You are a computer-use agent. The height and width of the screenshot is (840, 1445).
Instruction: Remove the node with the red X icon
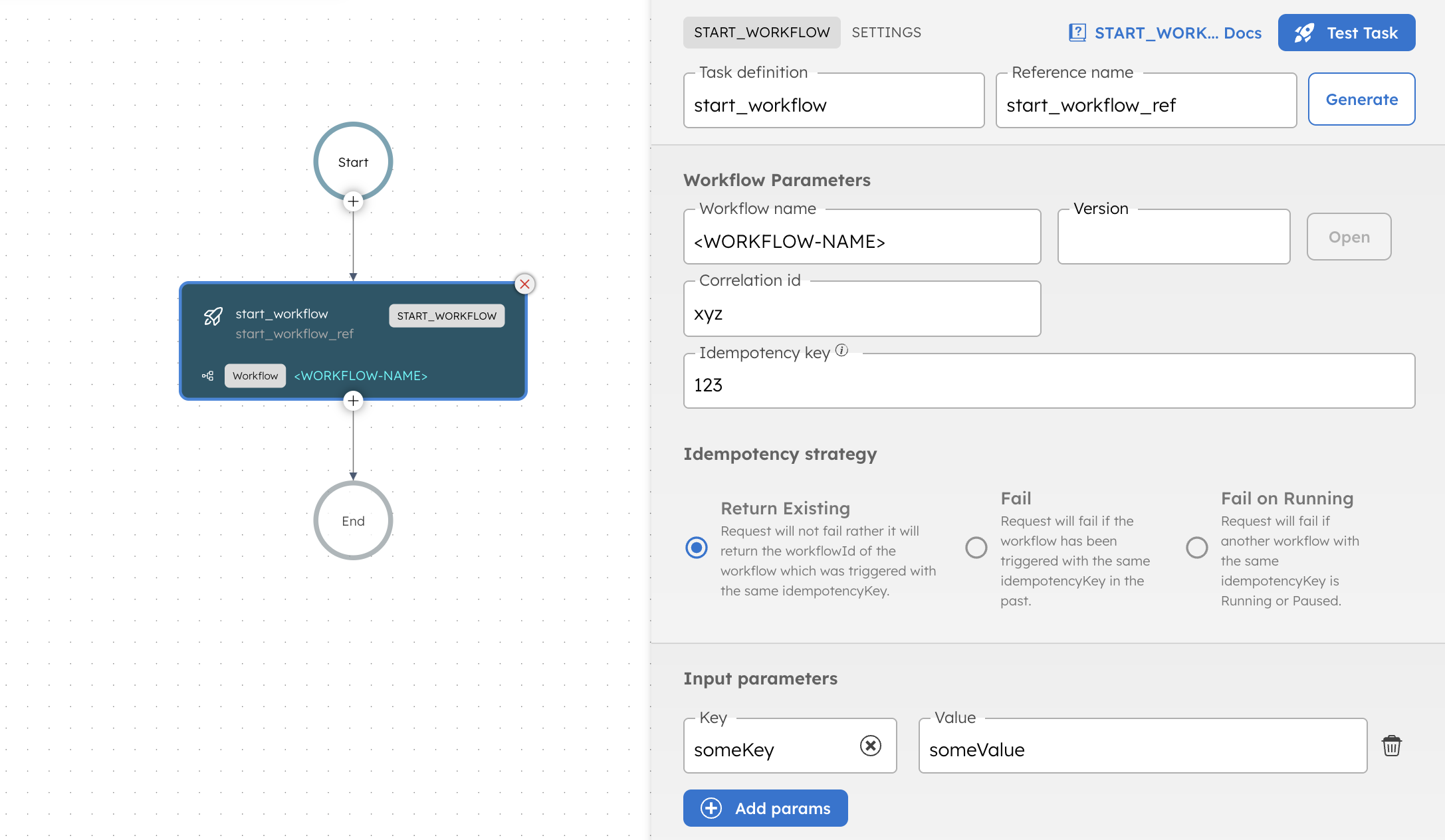524,284
